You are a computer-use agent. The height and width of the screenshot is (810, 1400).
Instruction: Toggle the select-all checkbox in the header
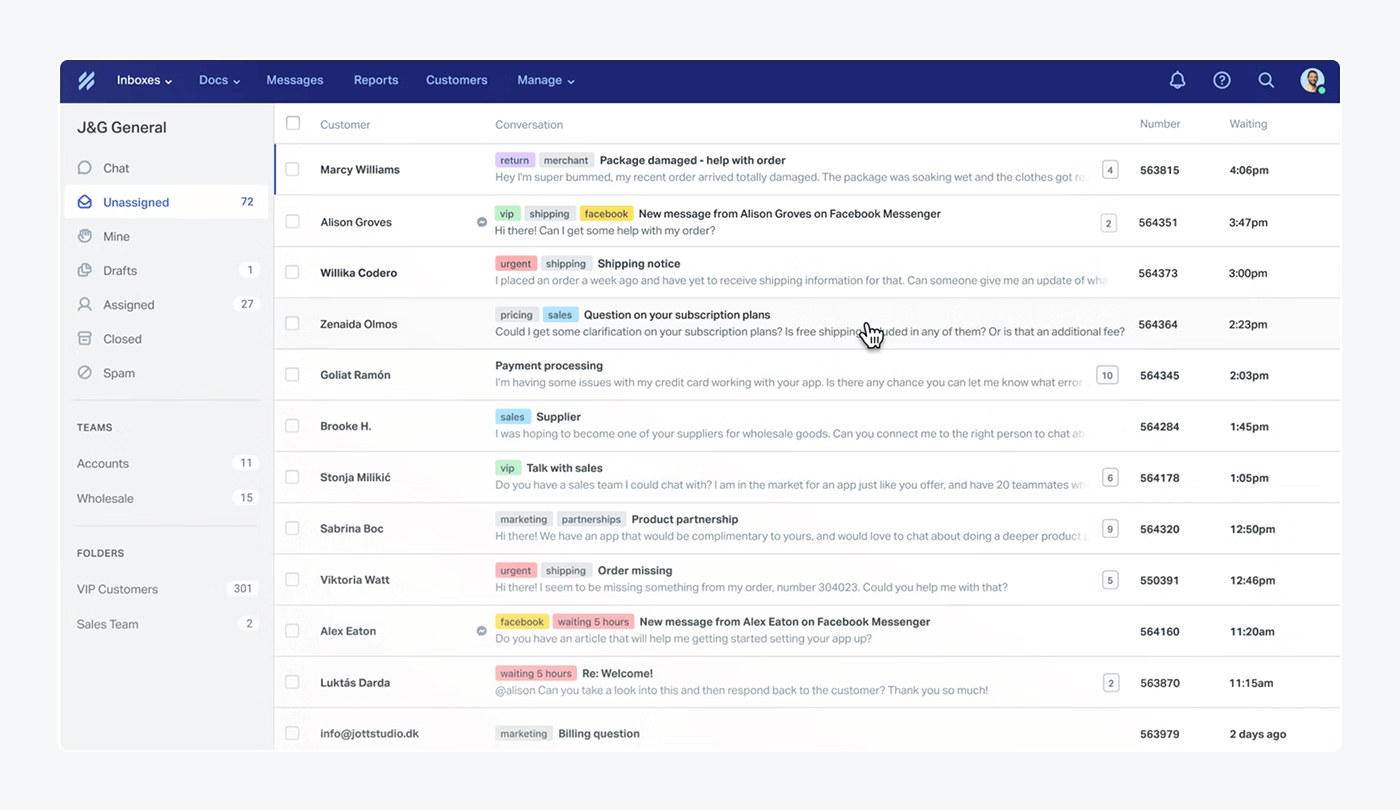tap(292, 122)
